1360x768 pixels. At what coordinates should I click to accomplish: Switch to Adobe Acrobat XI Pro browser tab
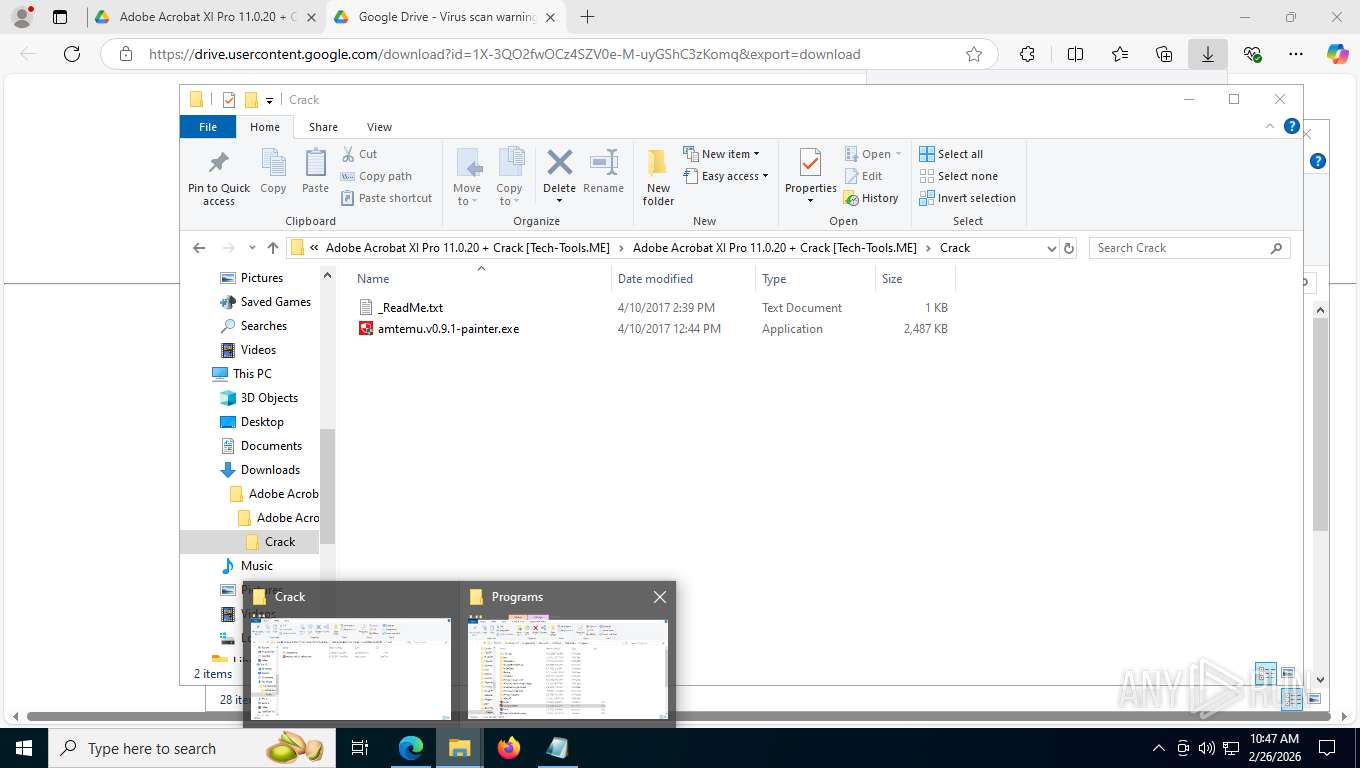point(205,17)
